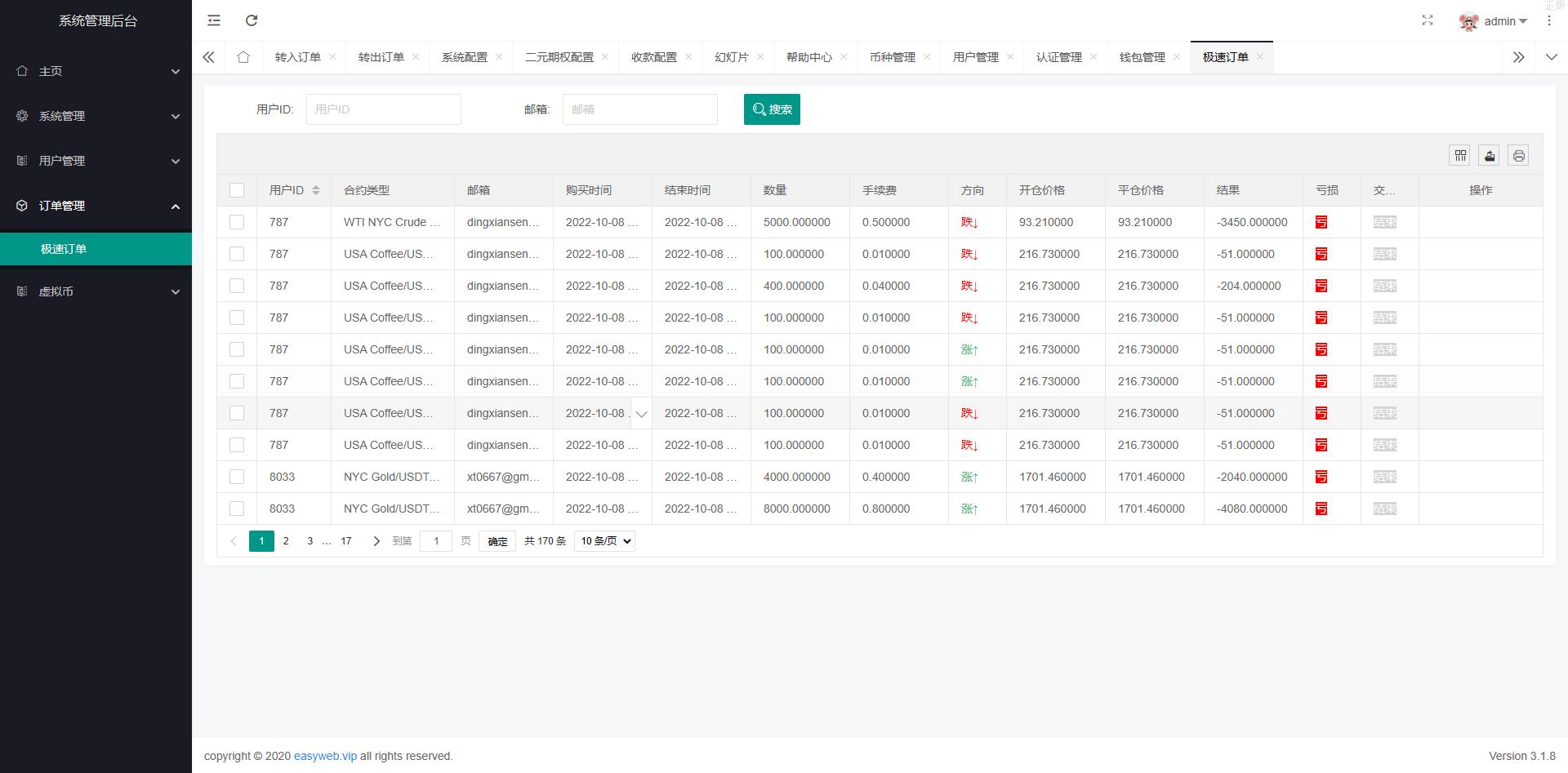Screen dimensions: 1568x773
Task: Switch to the 钱包管理 tab
Action: coord(1142,57)
